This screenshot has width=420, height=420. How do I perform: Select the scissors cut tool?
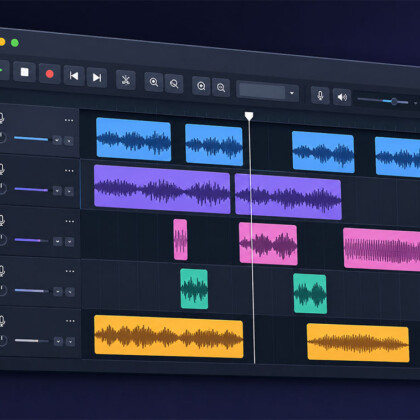(126, 80)
